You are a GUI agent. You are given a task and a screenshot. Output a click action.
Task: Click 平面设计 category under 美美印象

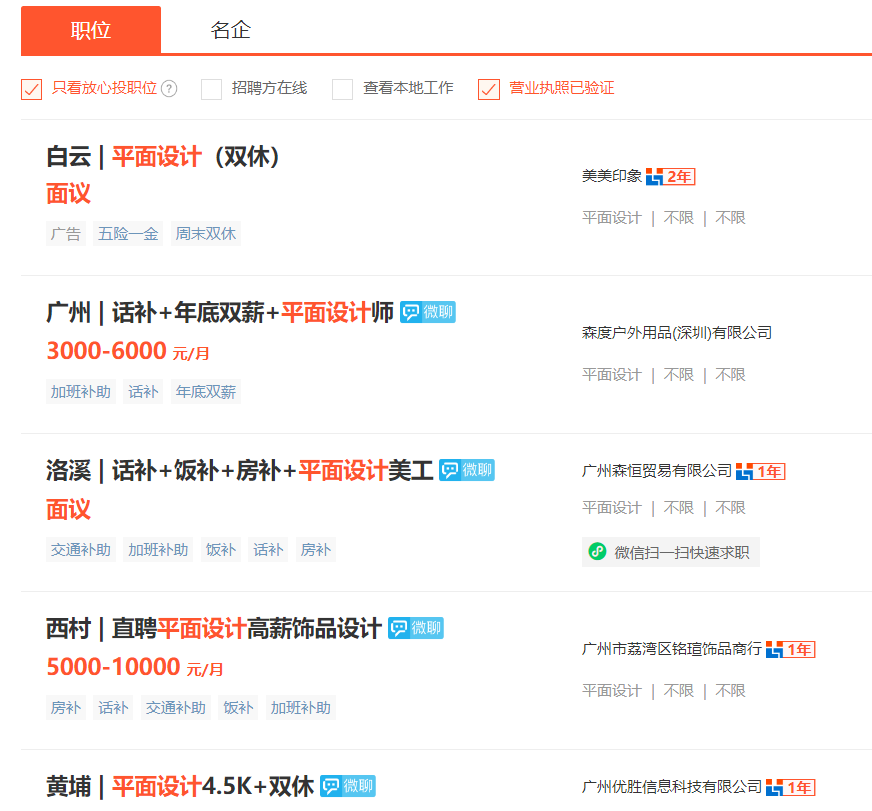coord(612,217)
